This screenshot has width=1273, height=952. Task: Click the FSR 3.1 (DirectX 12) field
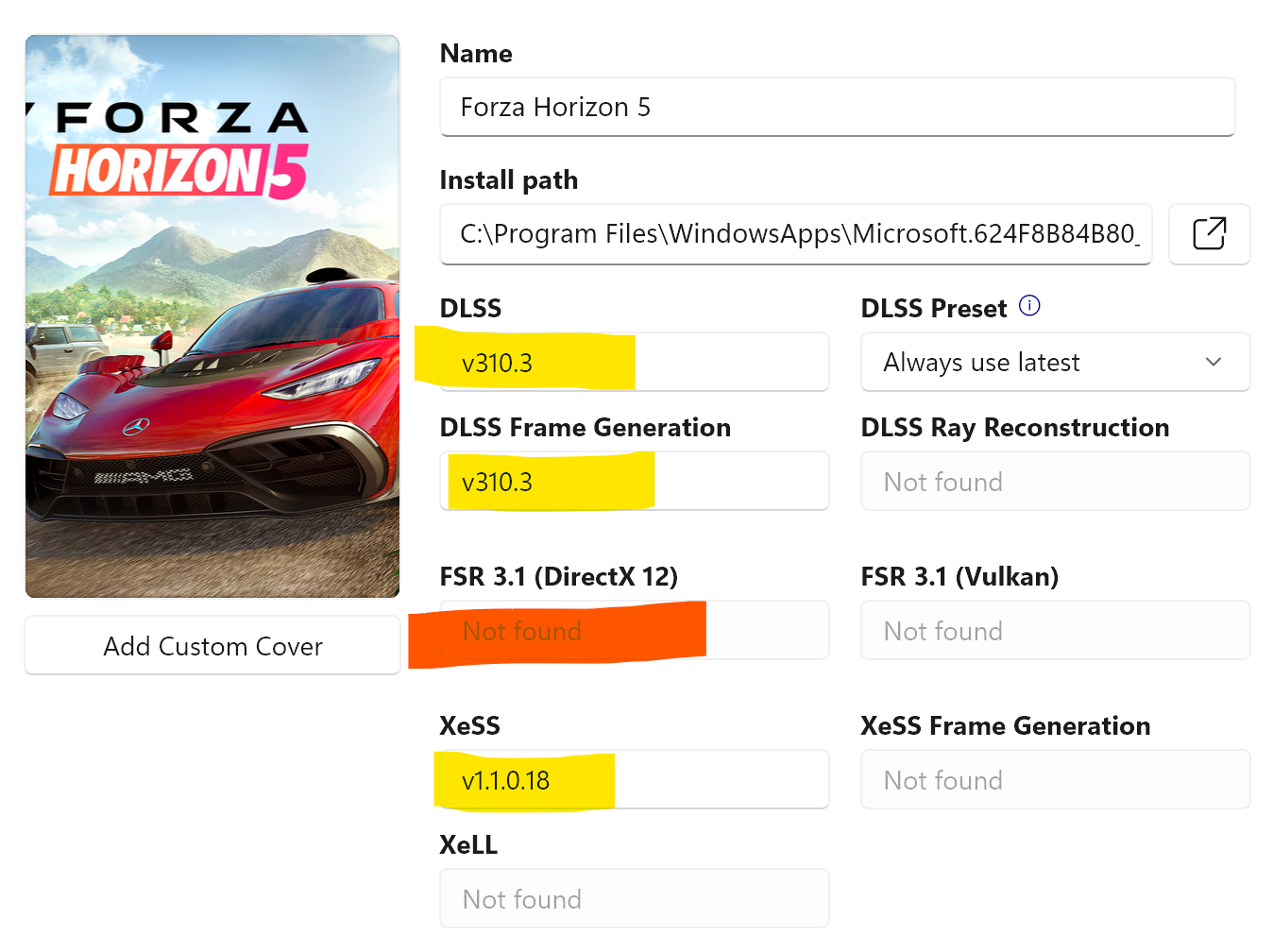point(634,630)
